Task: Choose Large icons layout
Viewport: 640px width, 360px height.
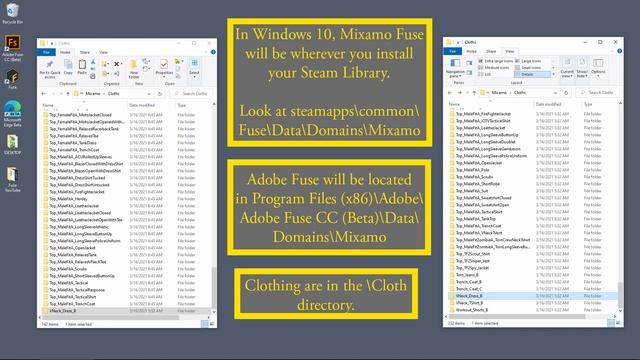Action: (x=528, y=61)
